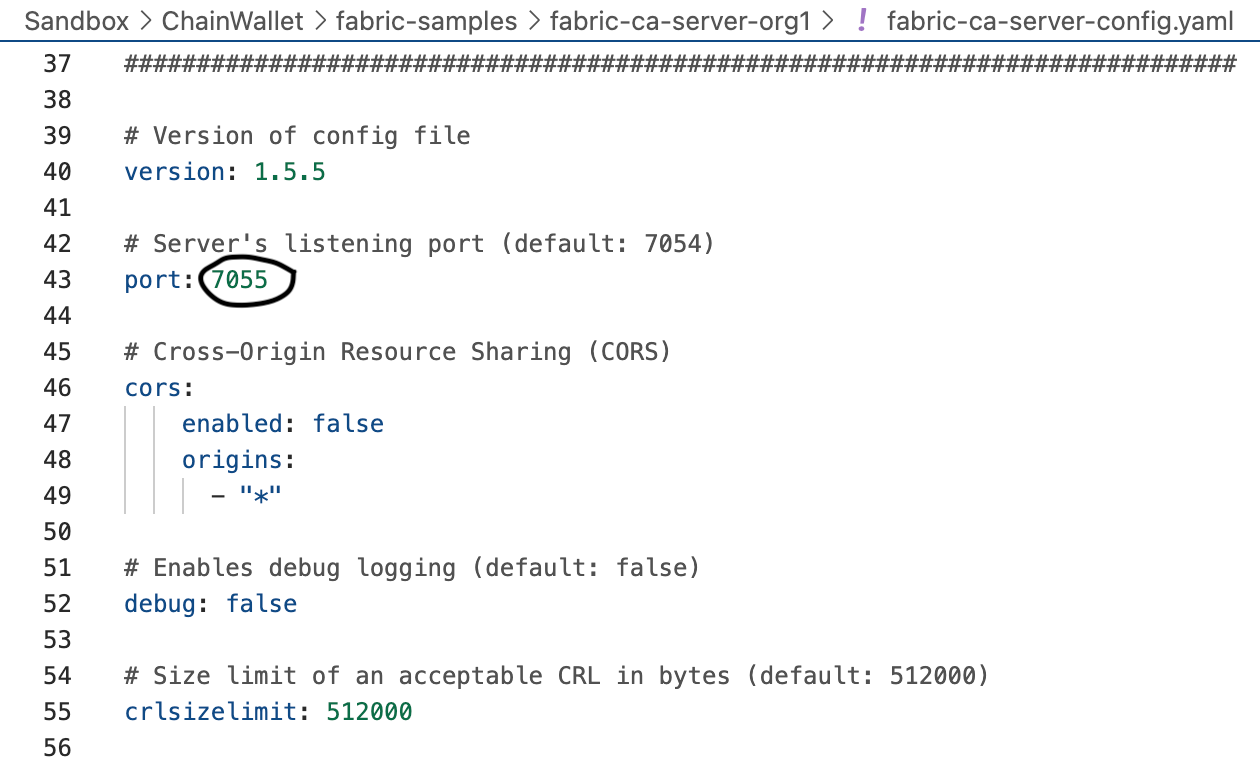
Task: Expand chevron after ChainWallet breadcrumb
Action: pyautogui.click(x=322, y=21)
